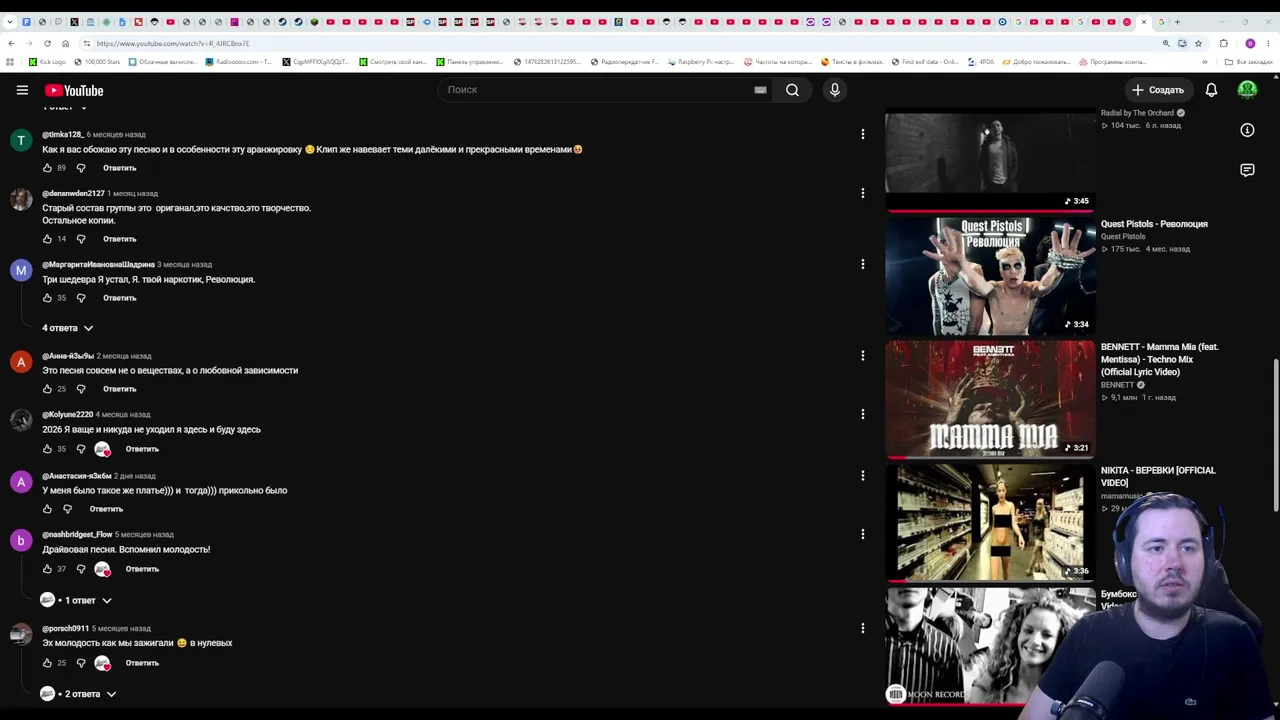Like the @Kolyune2220 comment

[47, 449]
